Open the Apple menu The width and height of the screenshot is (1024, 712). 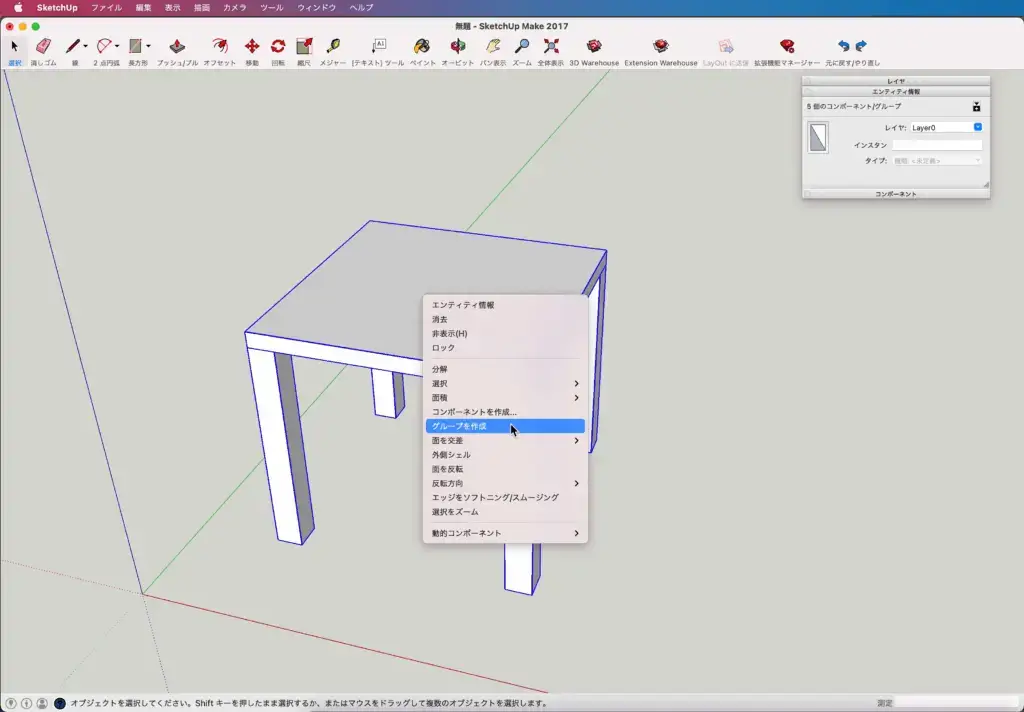(x=18, y=8)
